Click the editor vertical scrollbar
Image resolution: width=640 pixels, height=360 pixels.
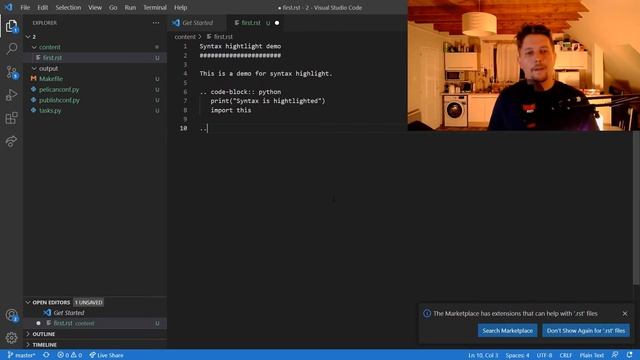click(636, 208)
